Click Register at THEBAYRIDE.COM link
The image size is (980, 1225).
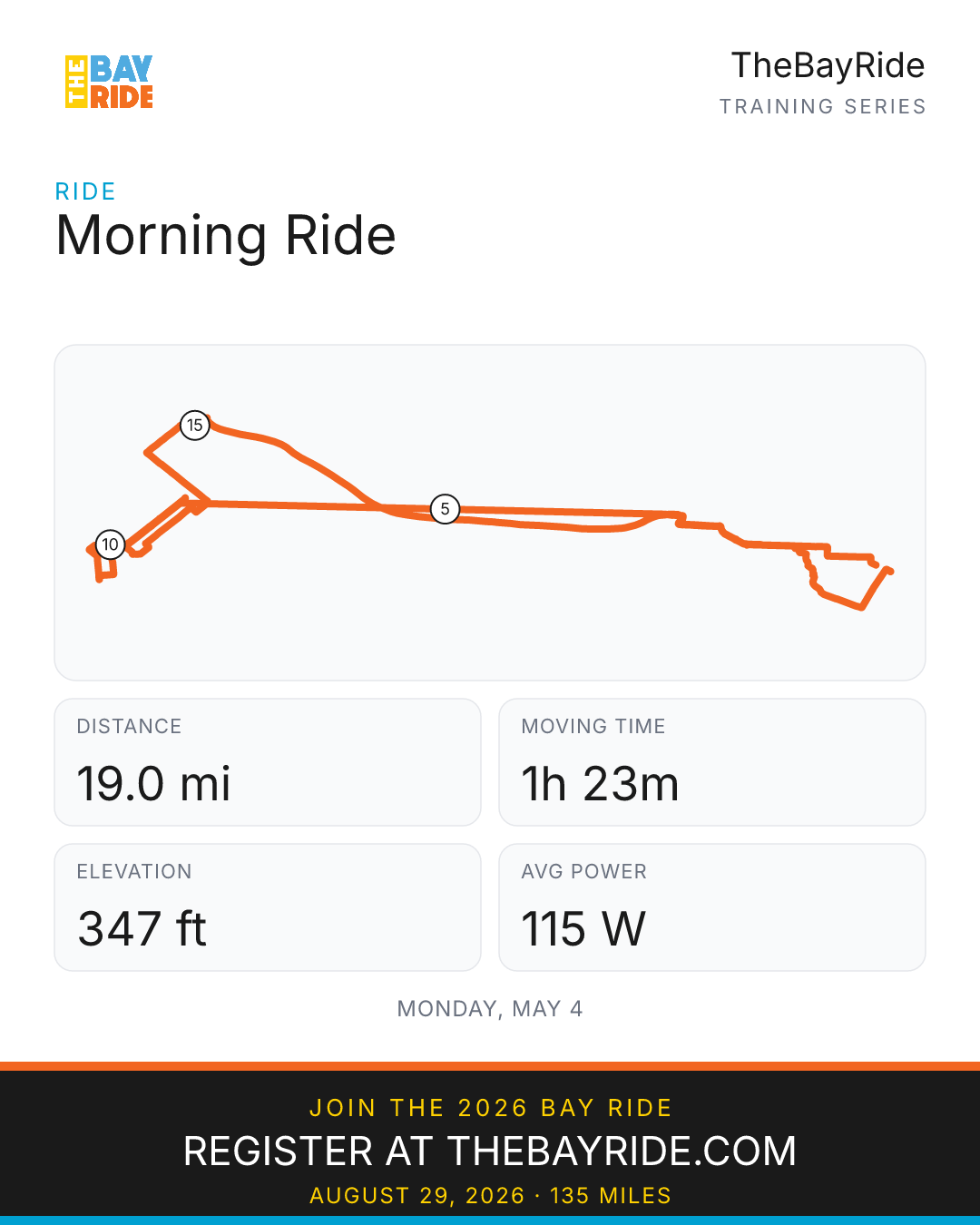click(x=490, y=1151)
